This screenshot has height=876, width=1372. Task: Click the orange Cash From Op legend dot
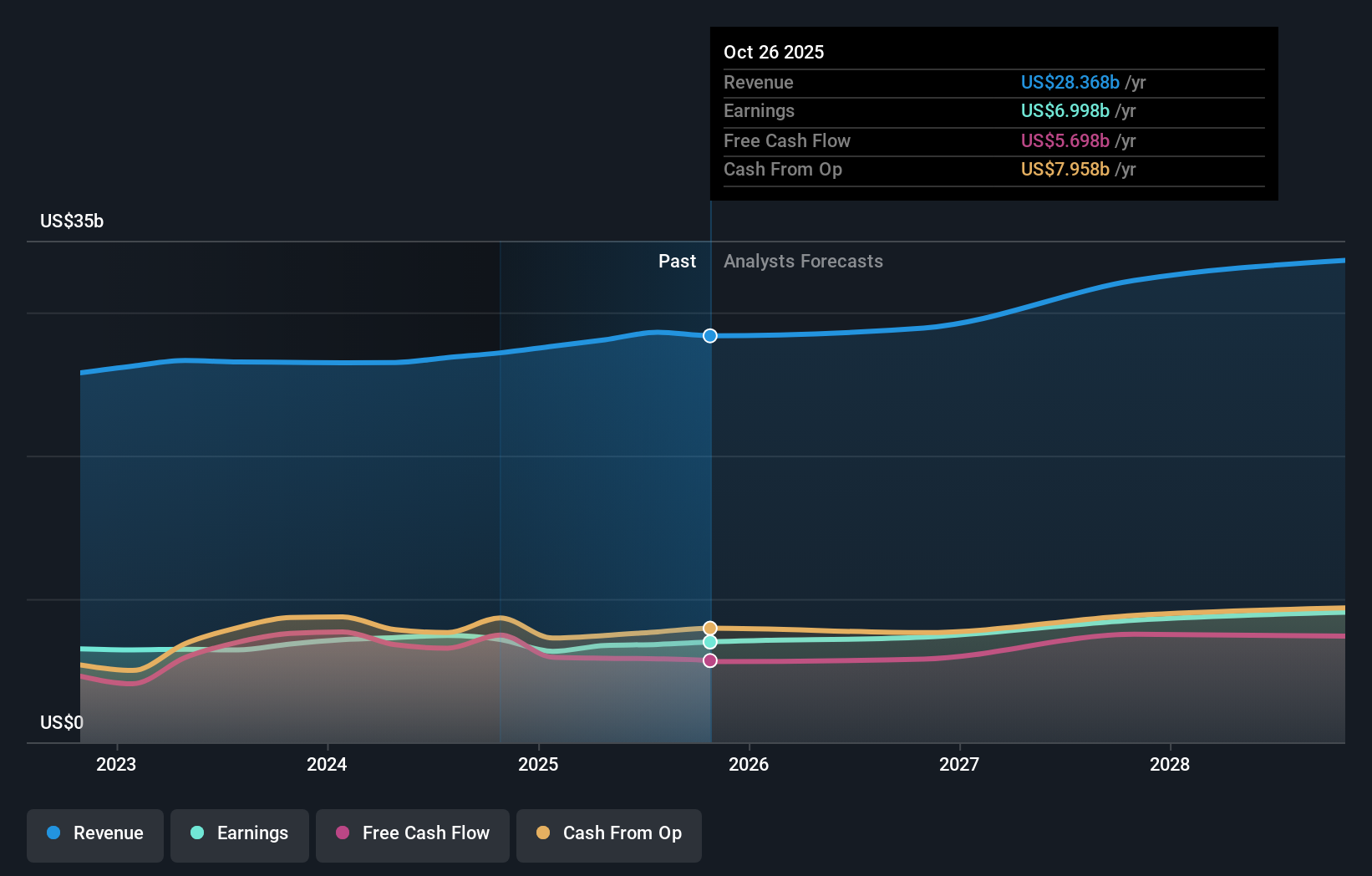[544, 834]
